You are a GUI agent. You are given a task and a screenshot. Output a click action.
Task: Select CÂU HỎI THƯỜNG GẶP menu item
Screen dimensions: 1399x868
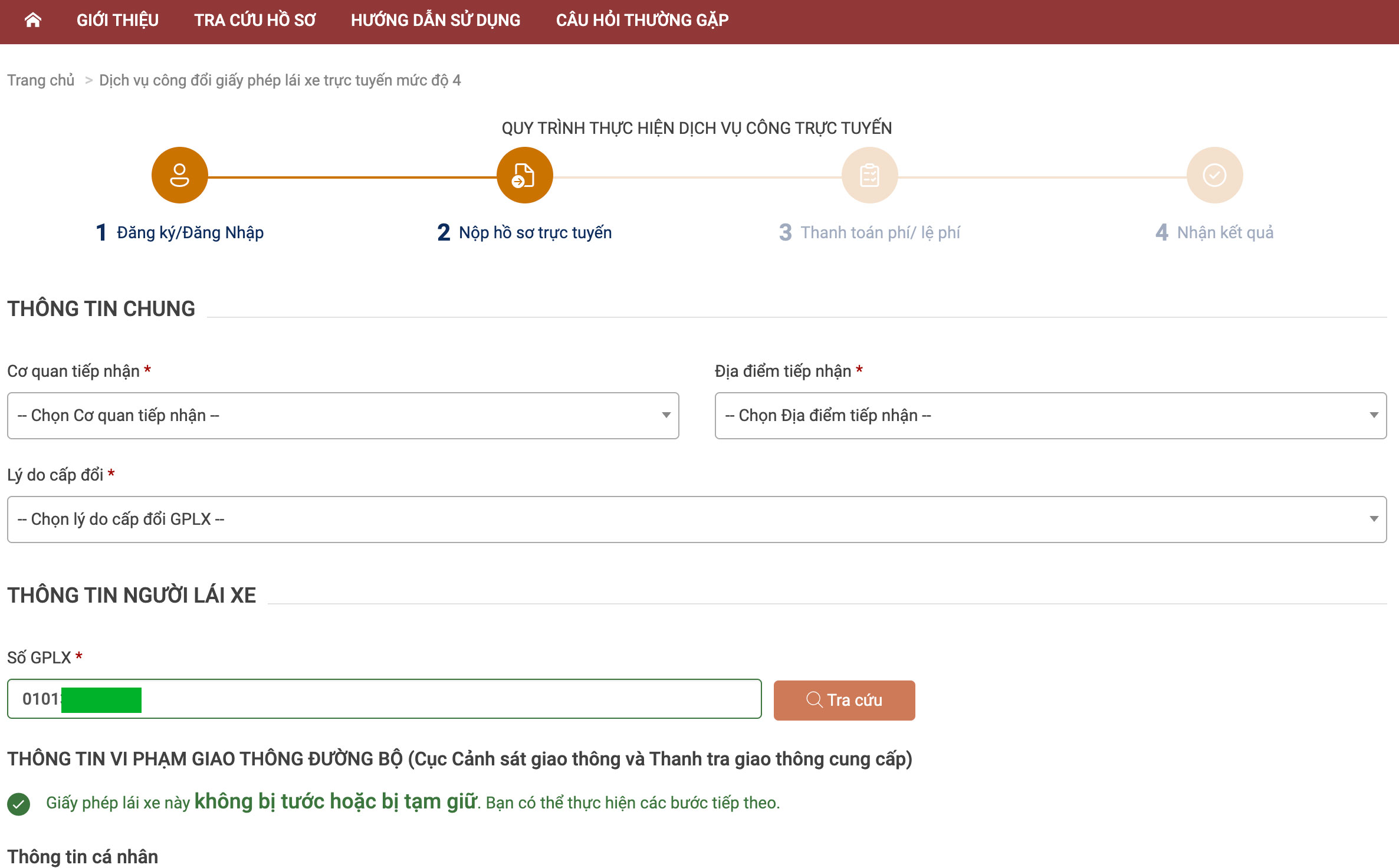click(642, 20)
